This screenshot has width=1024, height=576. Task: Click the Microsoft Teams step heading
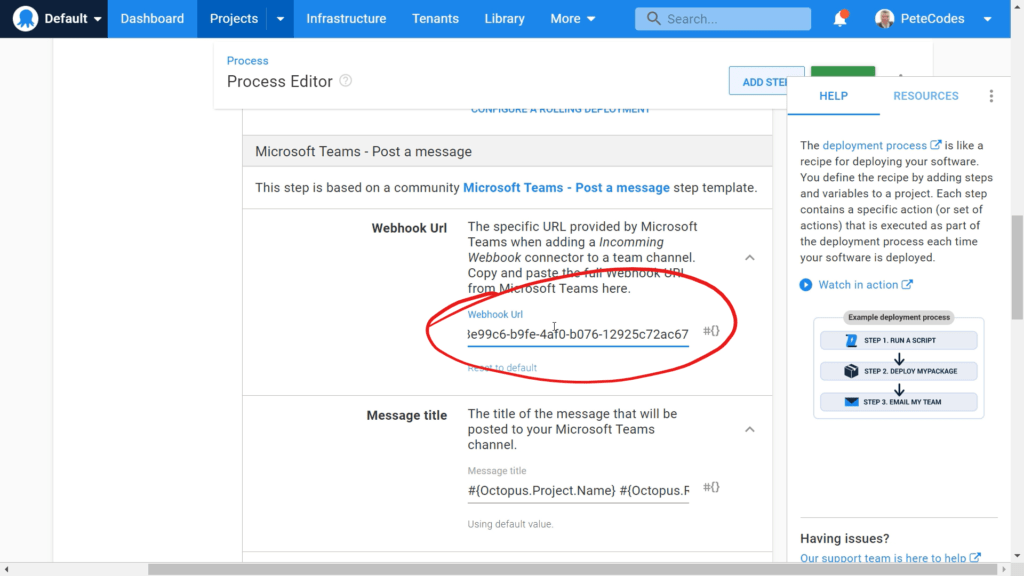click(363, 152)
